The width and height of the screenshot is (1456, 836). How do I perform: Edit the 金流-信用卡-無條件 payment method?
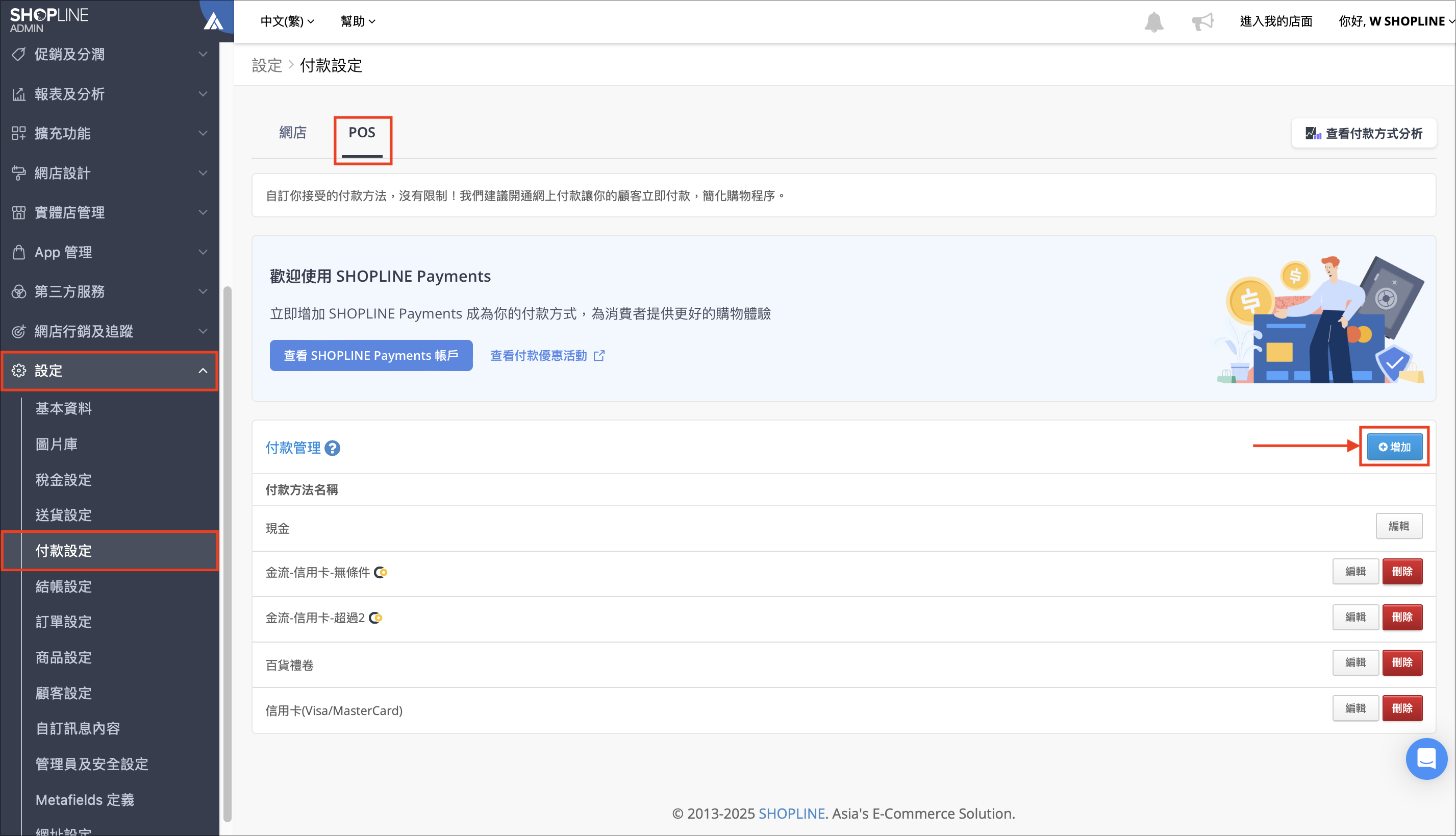pyautogui.click(x=1355, y=572)
